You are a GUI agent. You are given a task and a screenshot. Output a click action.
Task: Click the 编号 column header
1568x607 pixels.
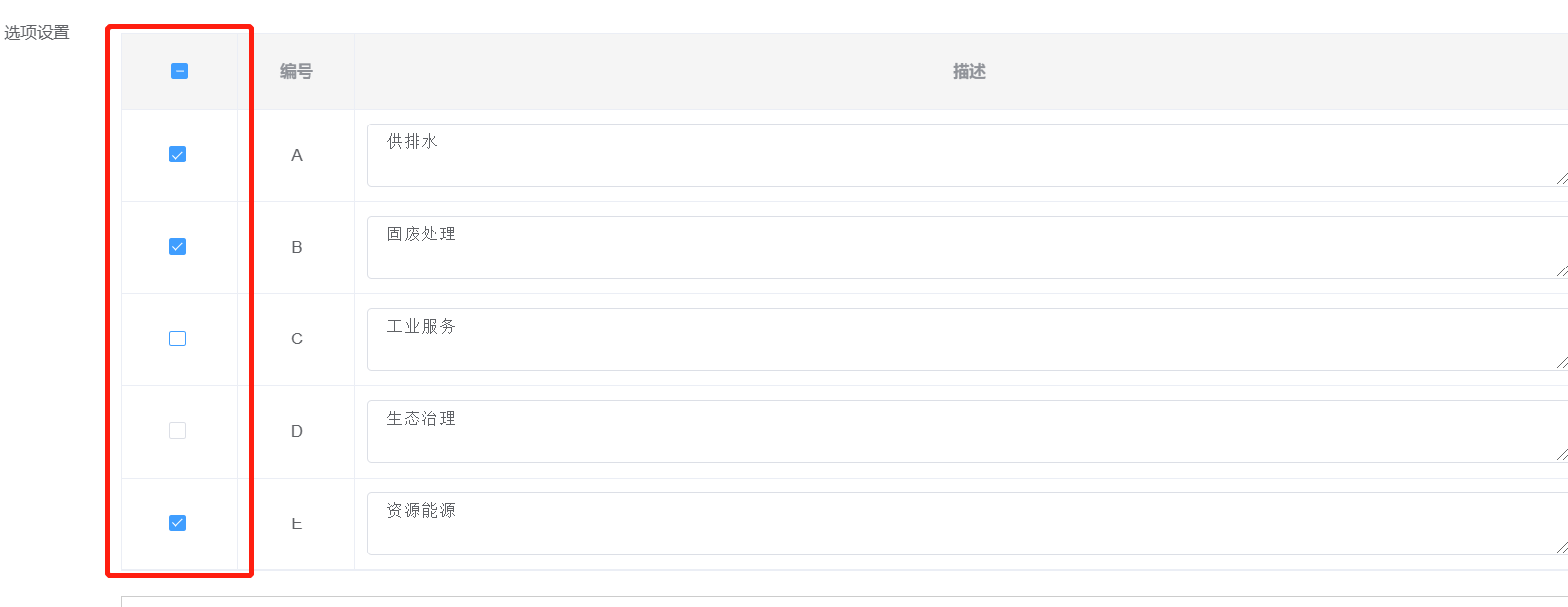point(297,71)
